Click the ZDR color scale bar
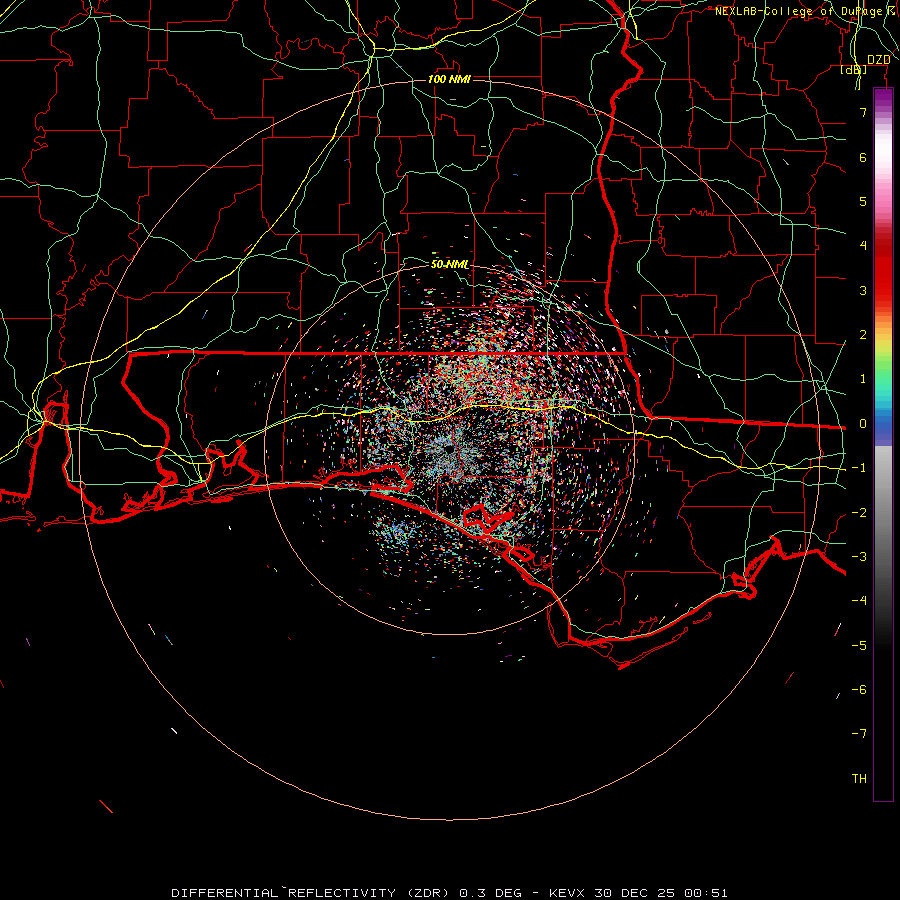 click(x=883, y=444)
